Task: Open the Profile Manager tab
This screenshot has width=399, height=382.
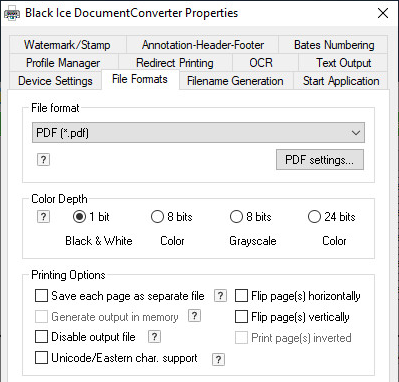Action: (x=63, y=63)
